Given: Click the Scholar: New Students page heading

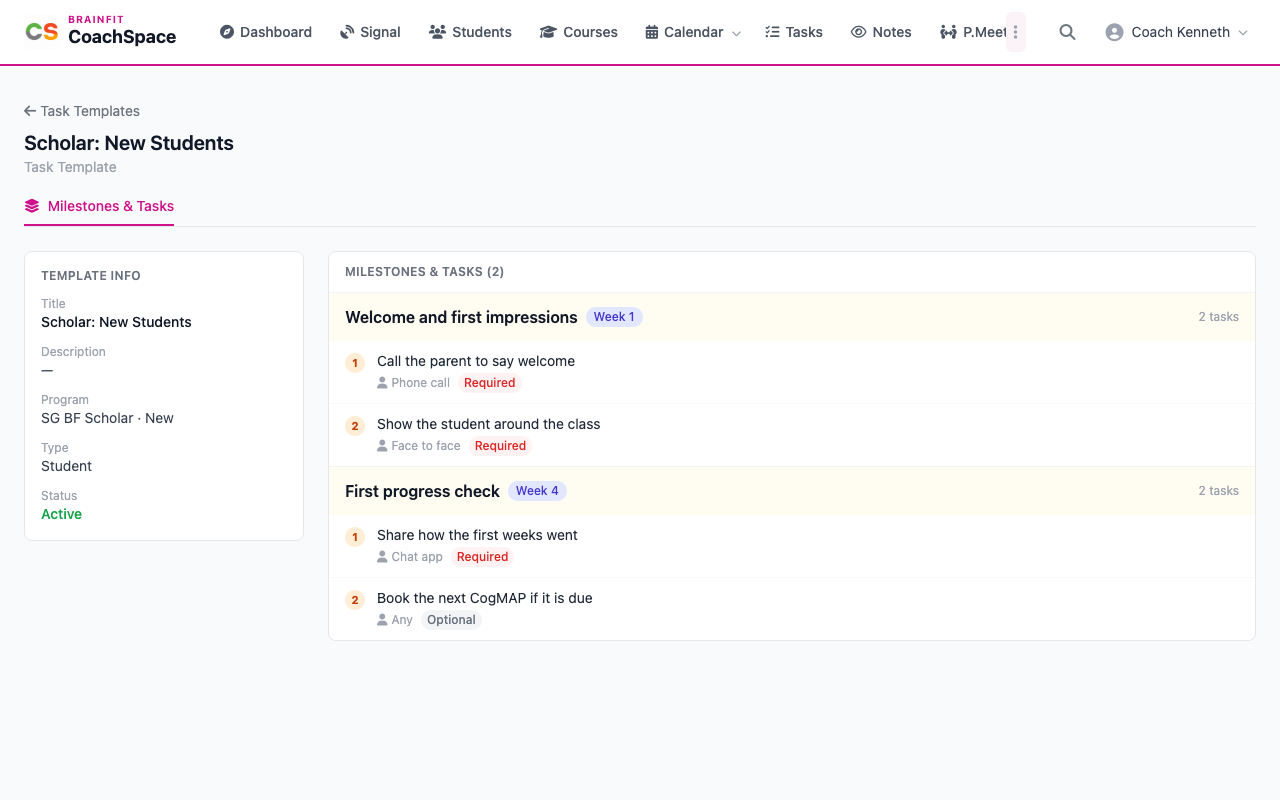Looking at the screenshot, I should pyautogui.click(x=129, y=143).
